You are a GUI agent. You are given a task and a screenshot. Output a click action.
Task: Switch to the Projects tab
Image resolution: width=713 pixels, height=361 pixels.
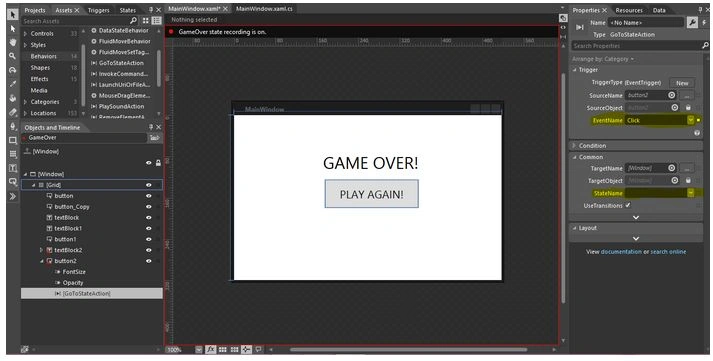click(35, 10)
